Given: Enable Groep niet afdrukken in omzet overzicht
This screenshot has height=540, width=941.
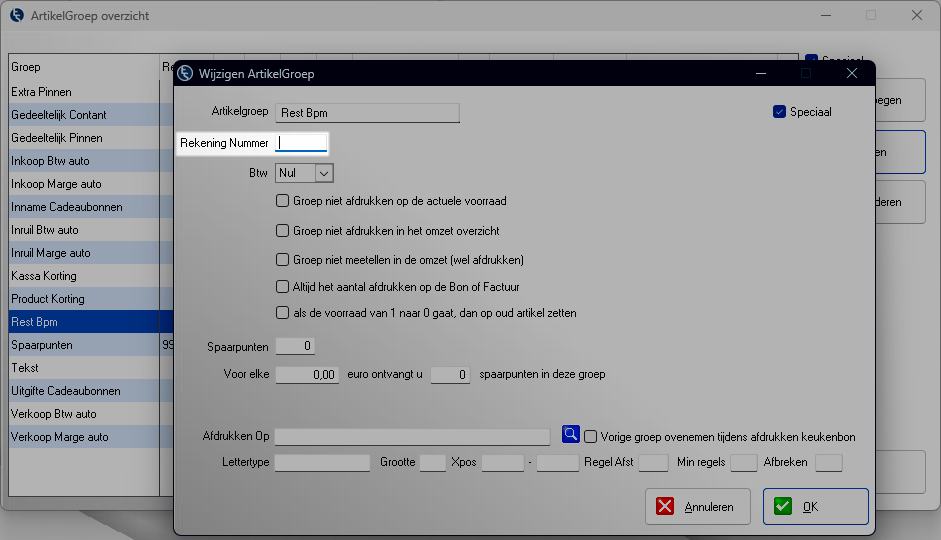Looking at the screenshot, I should [x=283, y=230].
